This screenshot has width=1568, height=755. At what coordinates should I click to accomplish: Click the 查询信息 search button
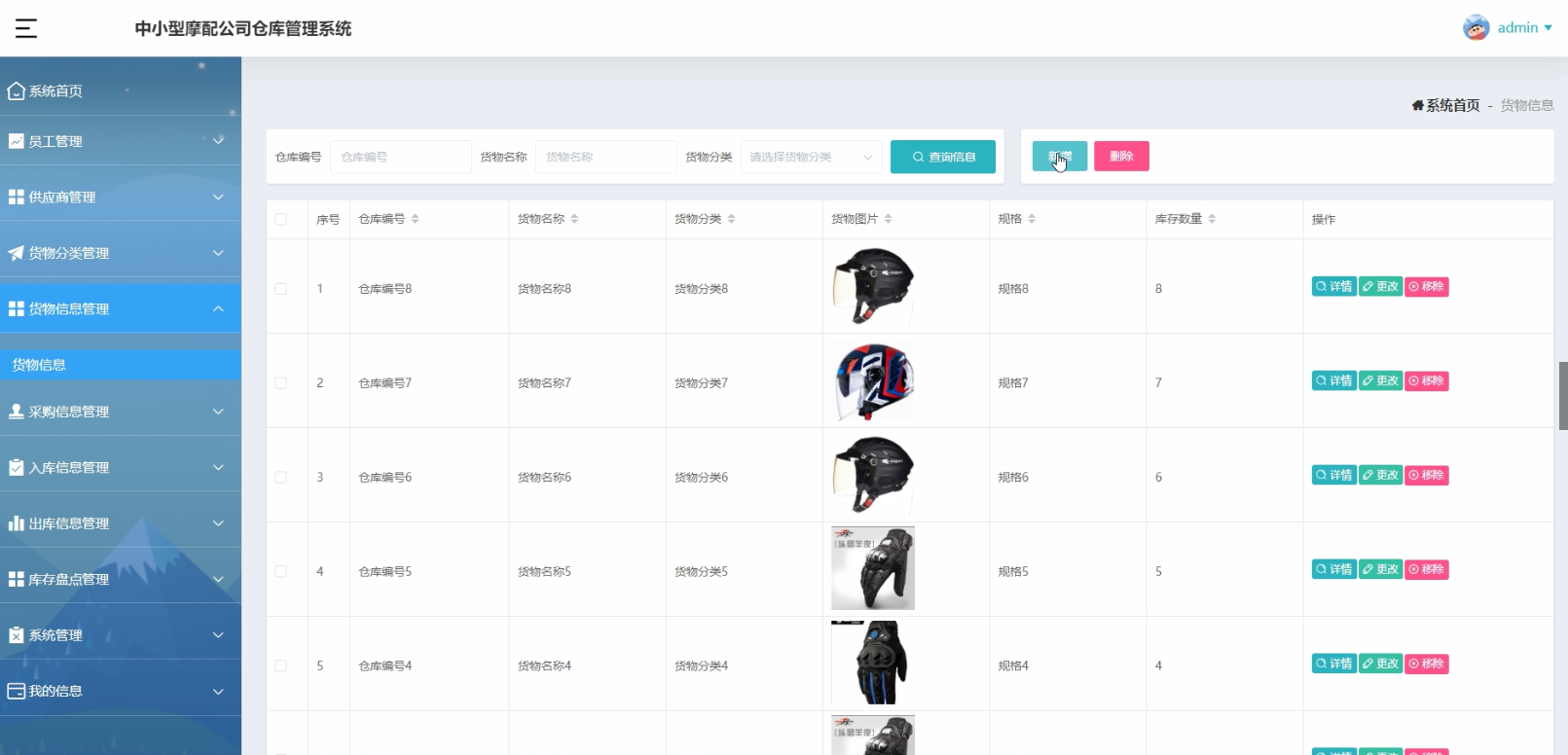tap(943, 157)
